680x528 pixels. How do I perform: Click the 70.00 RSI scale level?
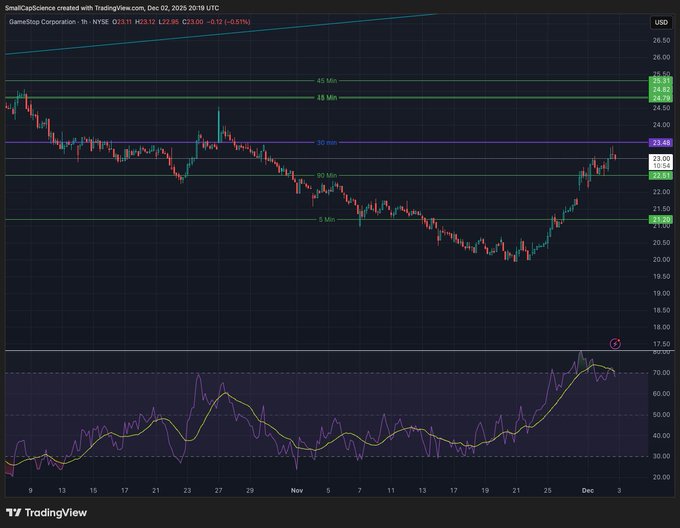pos(660,372)
